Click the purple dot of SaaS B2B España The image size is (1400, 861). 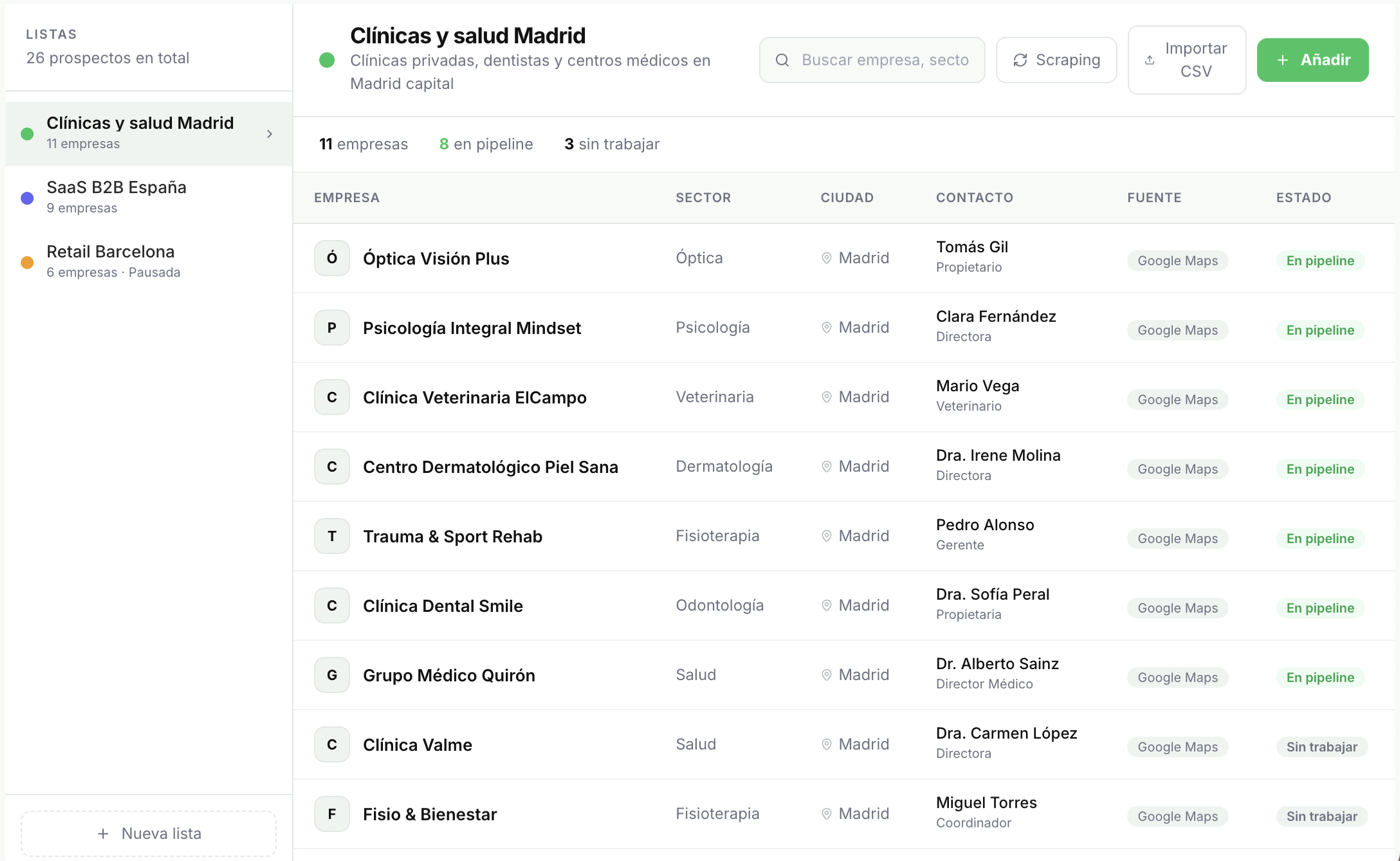click(27, 198)
